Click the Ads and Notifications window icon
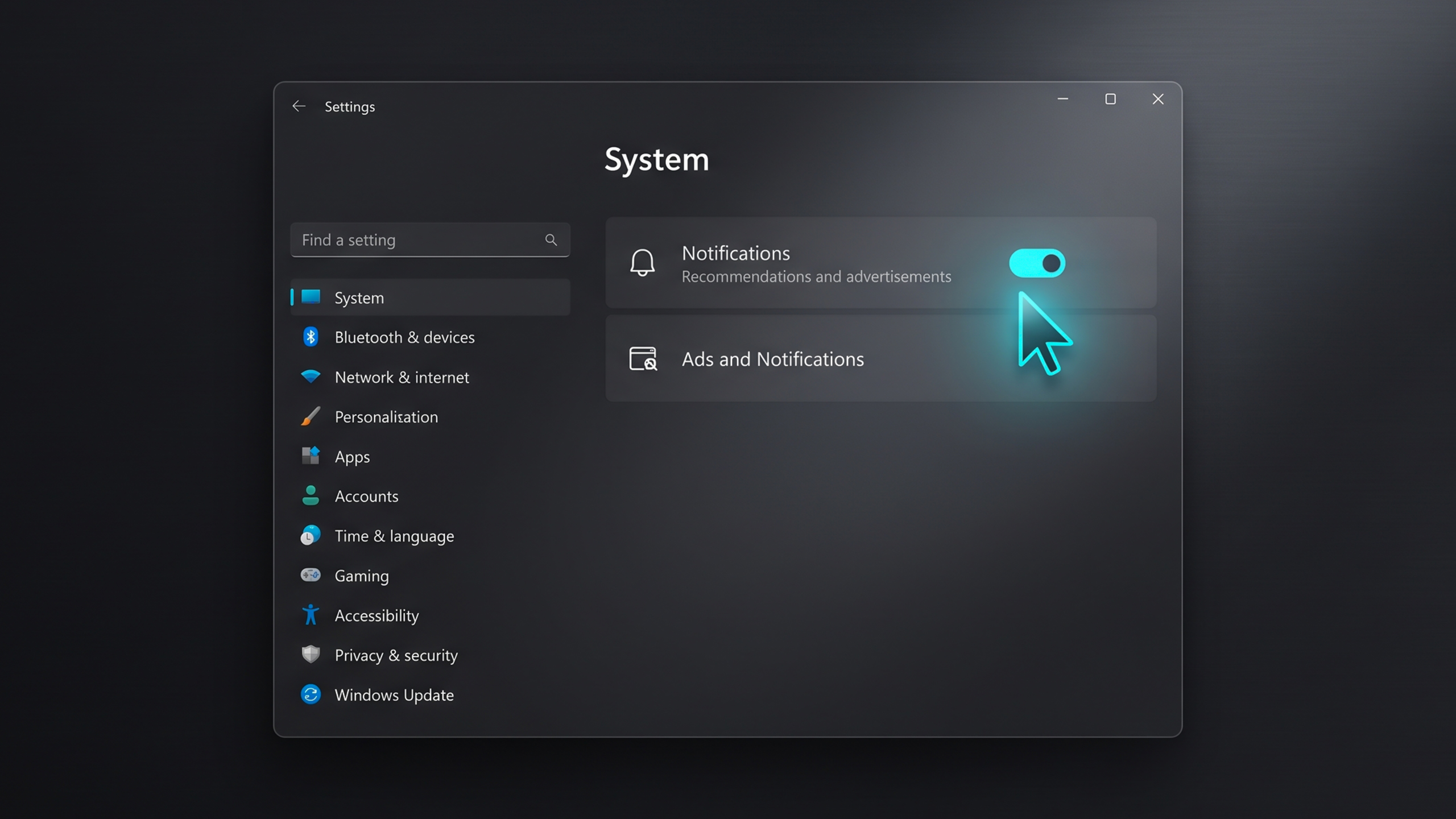The height and width of the screenshot is (819, 1456). click(x=643, y=359)
